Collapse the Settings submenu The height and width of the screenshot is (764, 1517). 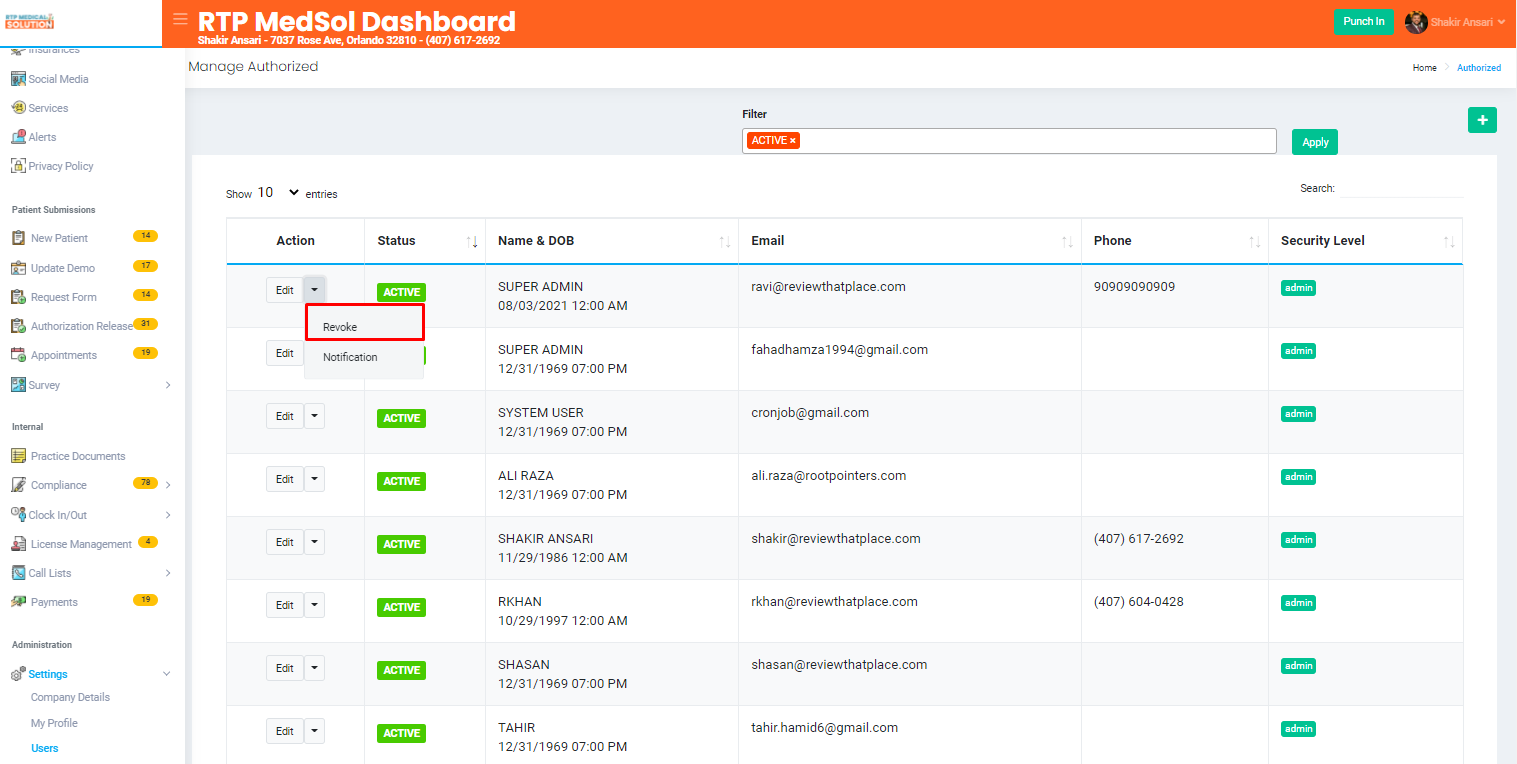pyautogui.click(x=167, y=674)
